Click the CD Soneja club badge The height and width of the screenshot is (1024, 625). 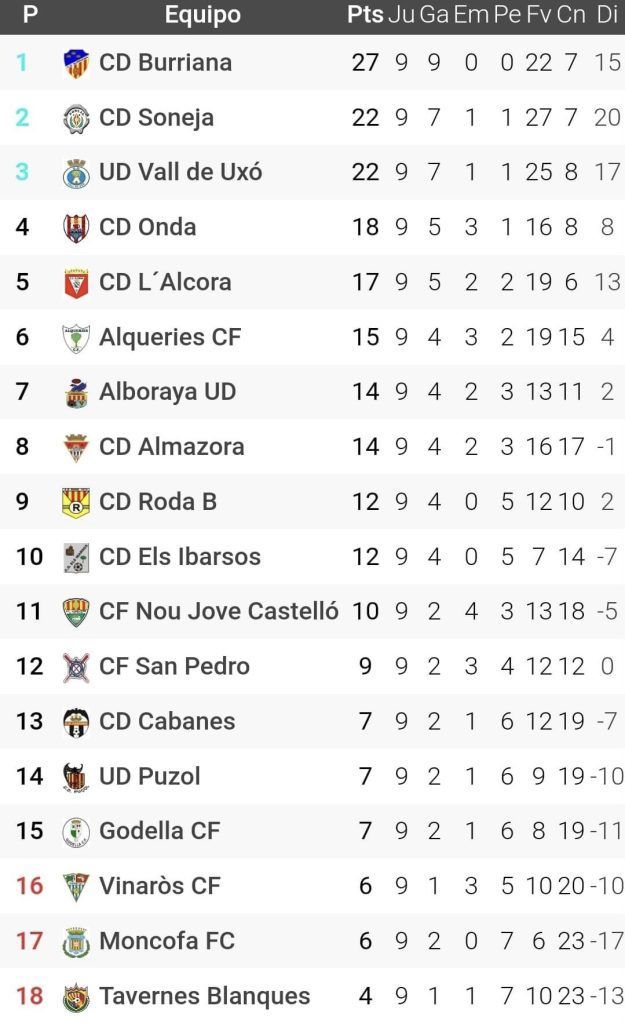[76, 118]
